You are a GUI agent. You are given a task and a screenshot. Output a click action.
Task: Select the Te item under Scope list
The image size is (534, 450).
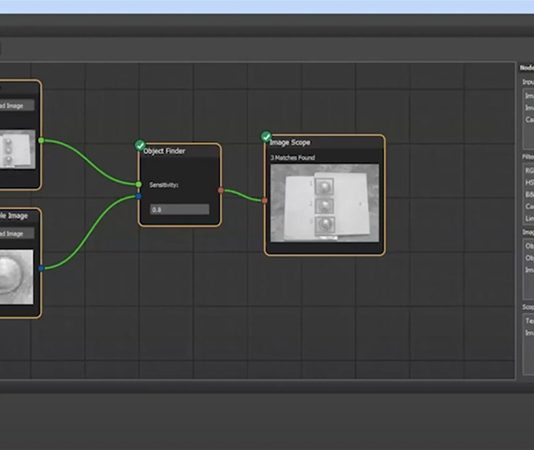529,321
